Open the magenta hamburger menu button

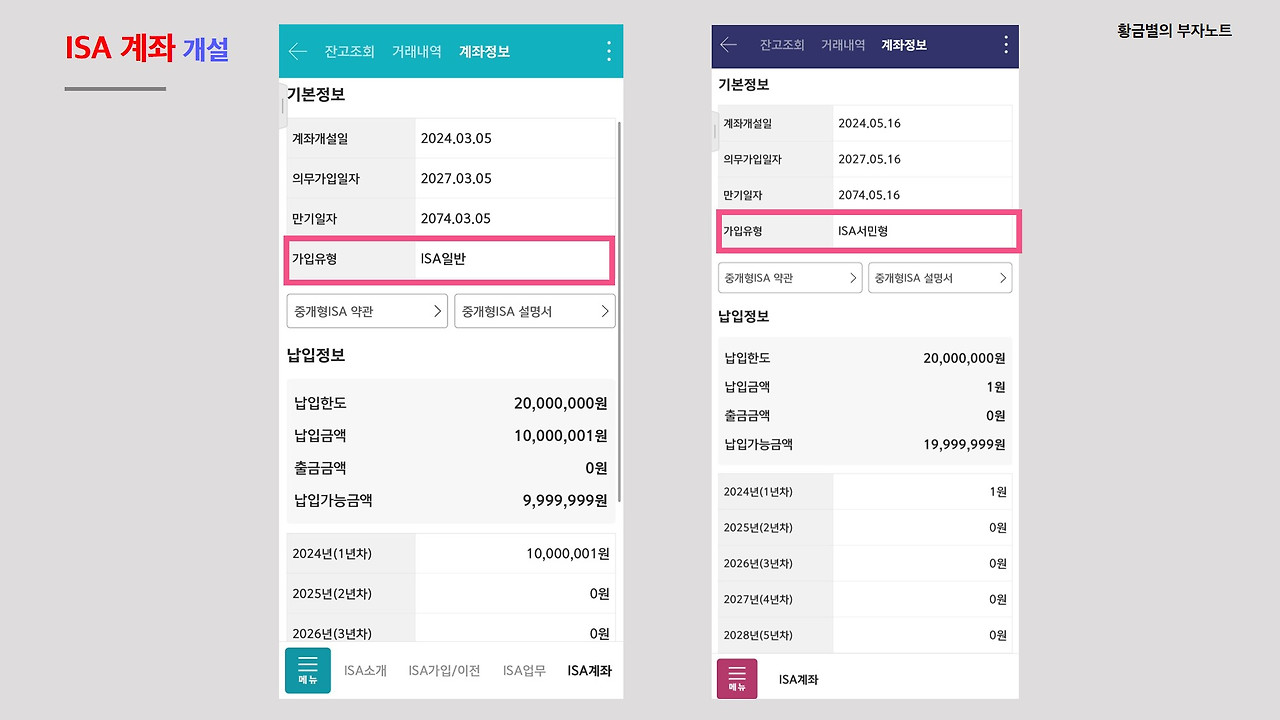coord(737,678)
